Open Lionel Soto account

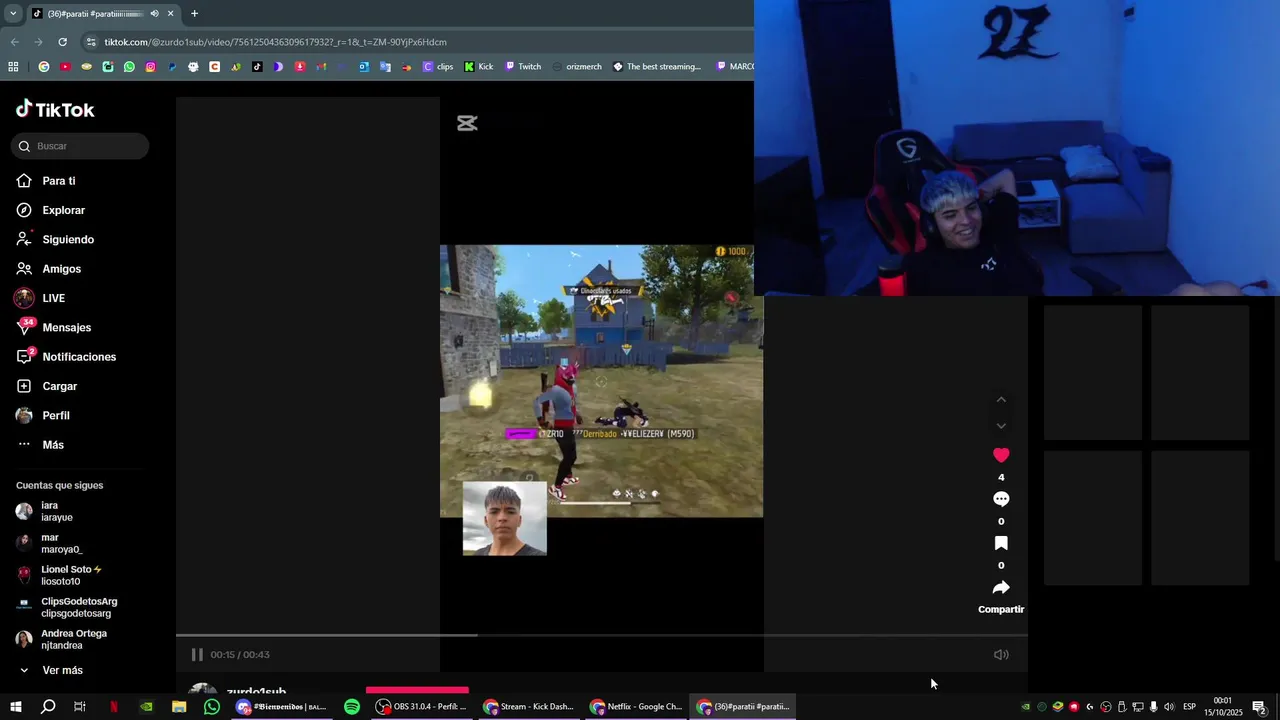pyautogui.click(x=60, y=575)
